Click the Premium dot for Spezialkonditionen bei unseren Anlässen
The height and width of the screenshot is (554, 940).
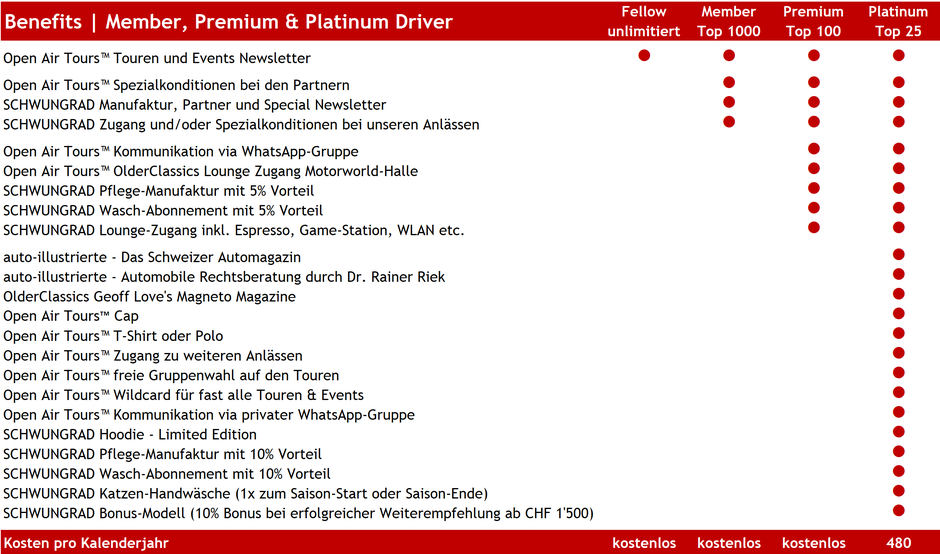814,122
